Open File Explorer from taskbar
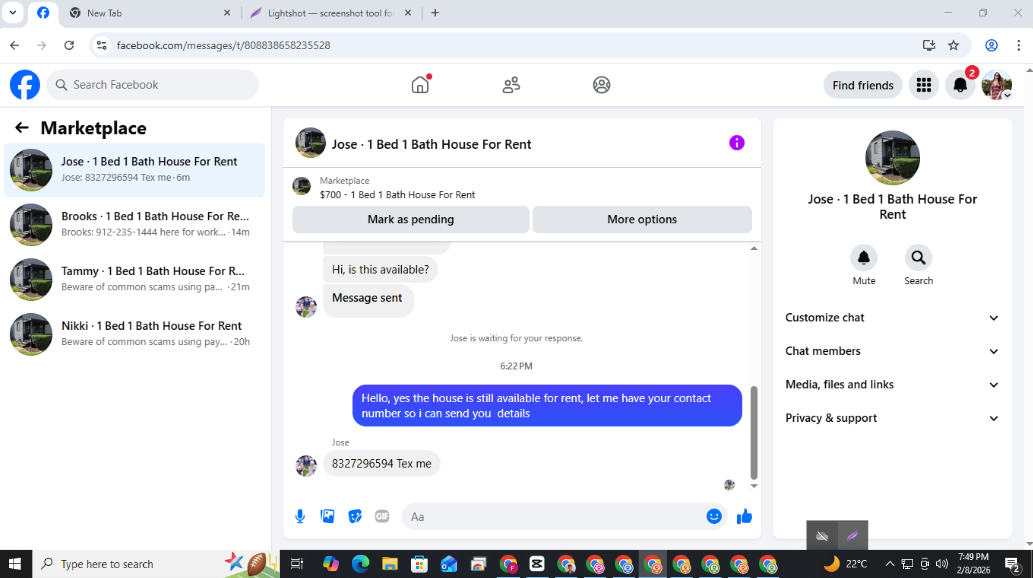This screenshot has width=1033, height=578. (x=390, y=564)
